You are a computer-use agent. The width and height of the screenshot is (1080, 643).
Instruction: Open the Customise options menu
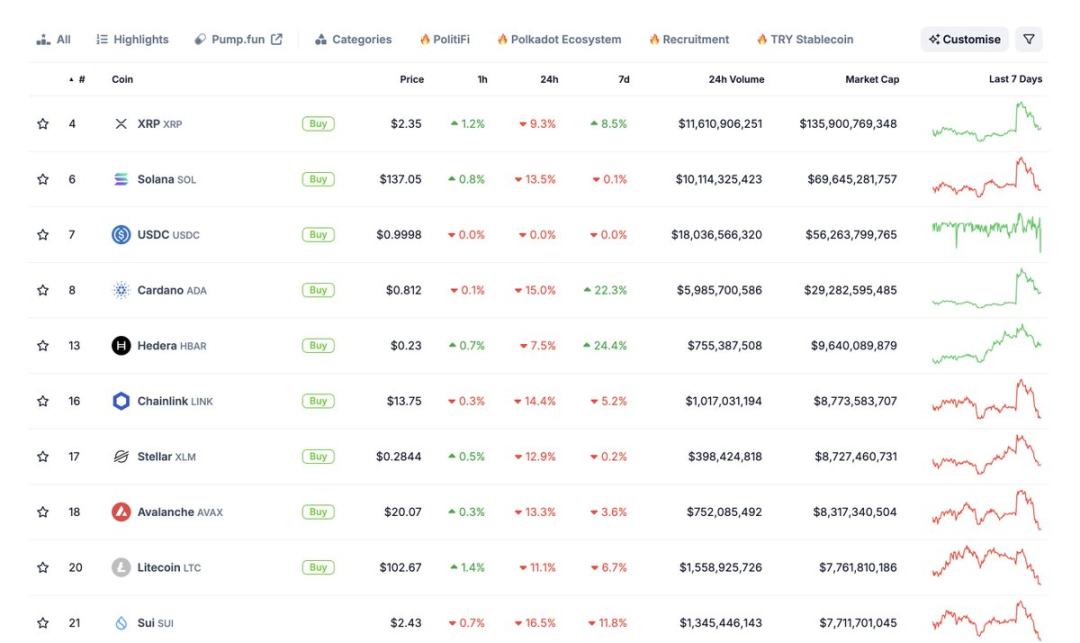[x=964, y=40]
